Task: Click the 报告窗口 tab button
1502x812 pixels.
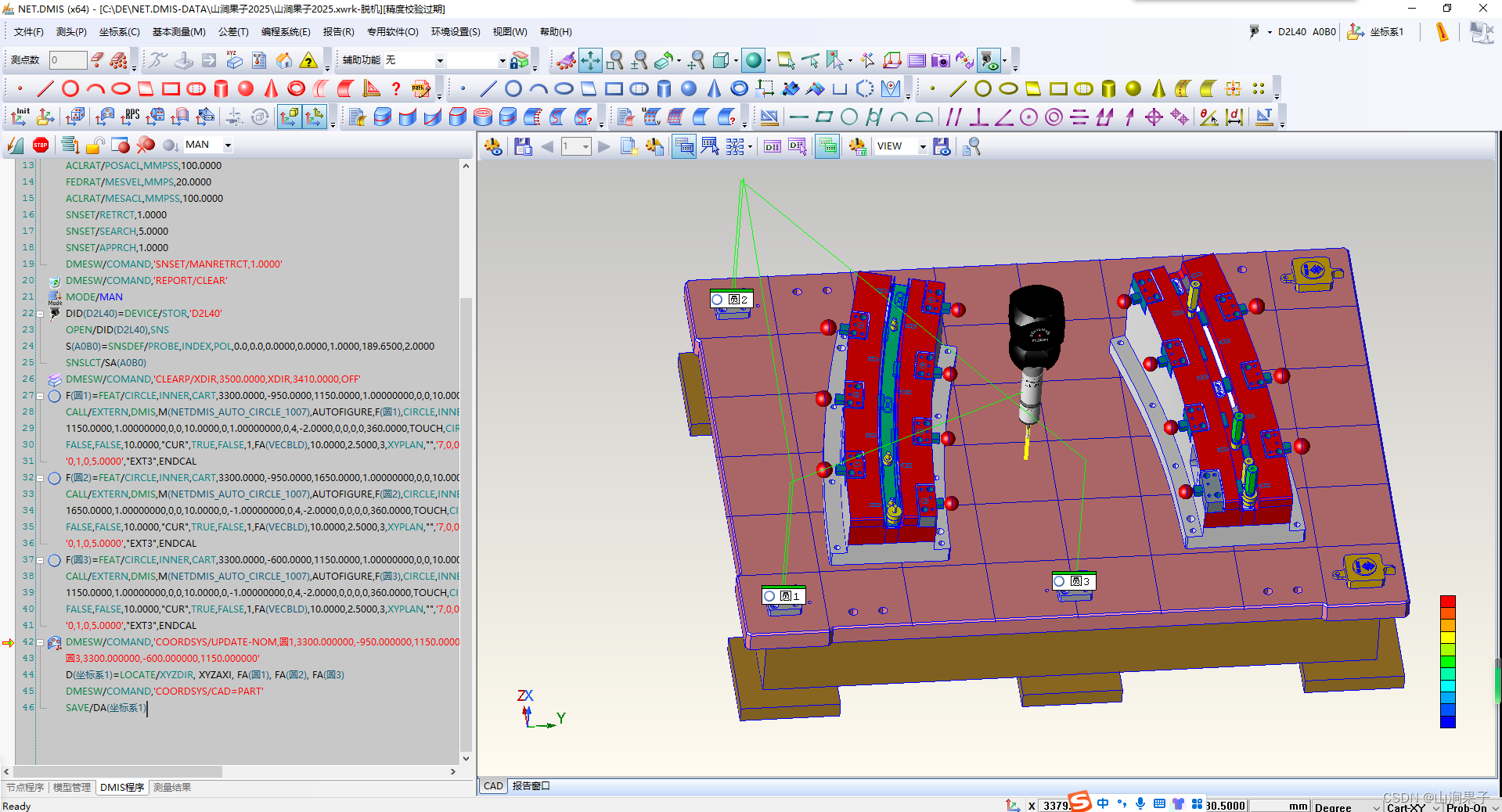Action: tap(531, 786)
